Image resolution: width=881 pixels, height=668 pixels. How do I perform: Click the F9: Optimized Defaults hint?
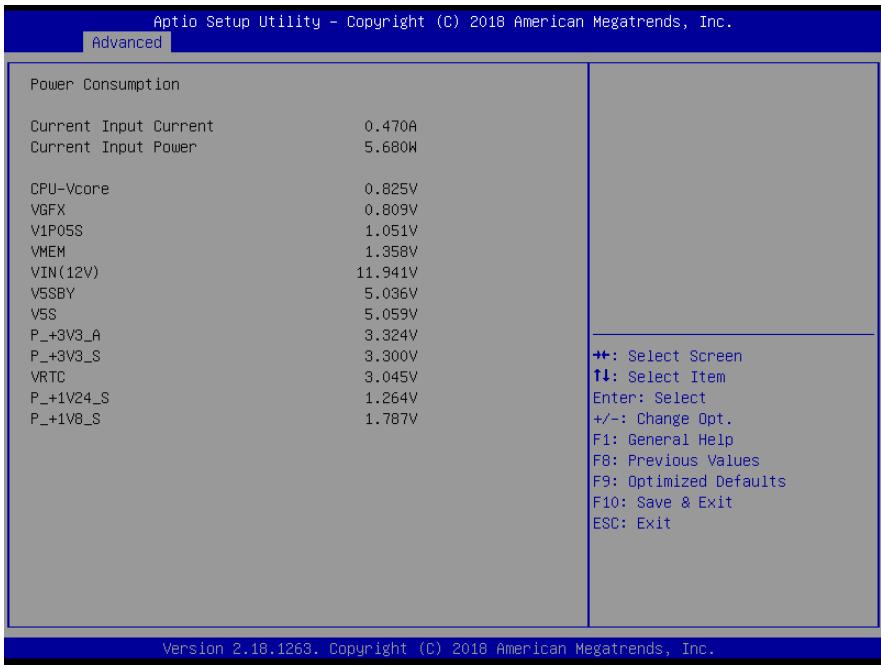tap(689, 481)
